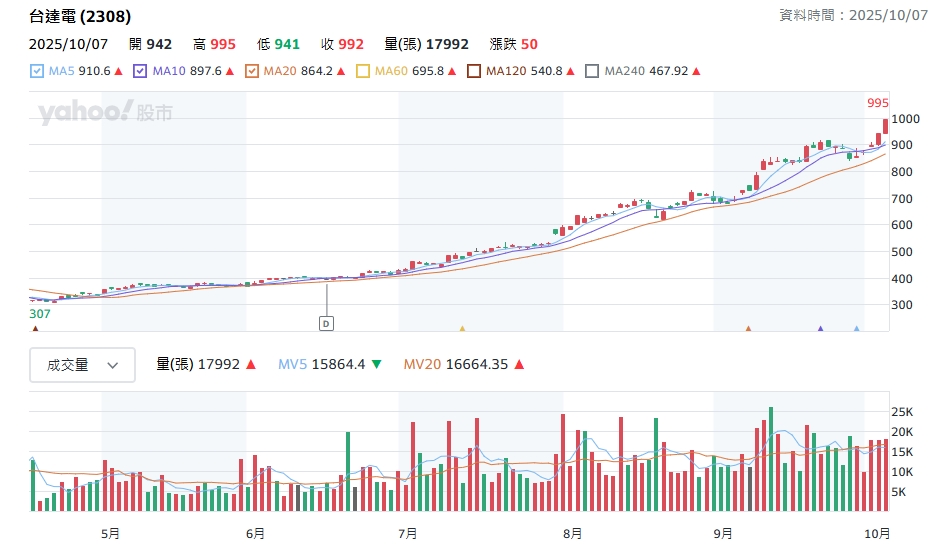Click the 台達電 (2308) stock title
943x550 pixels.
[x=80, y=17]
